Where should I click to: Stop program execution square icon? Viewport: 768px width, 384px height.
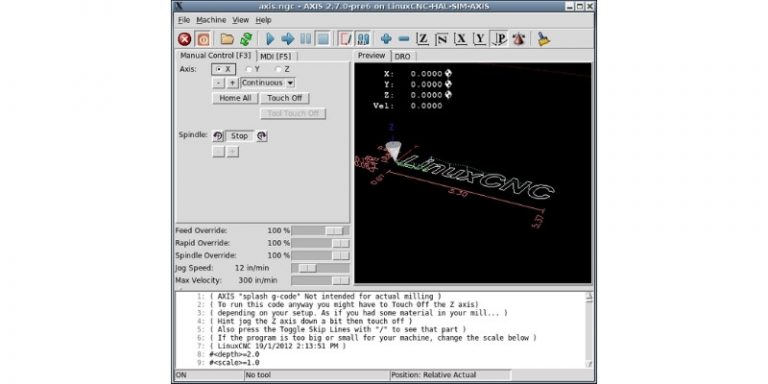coord(322,39)
